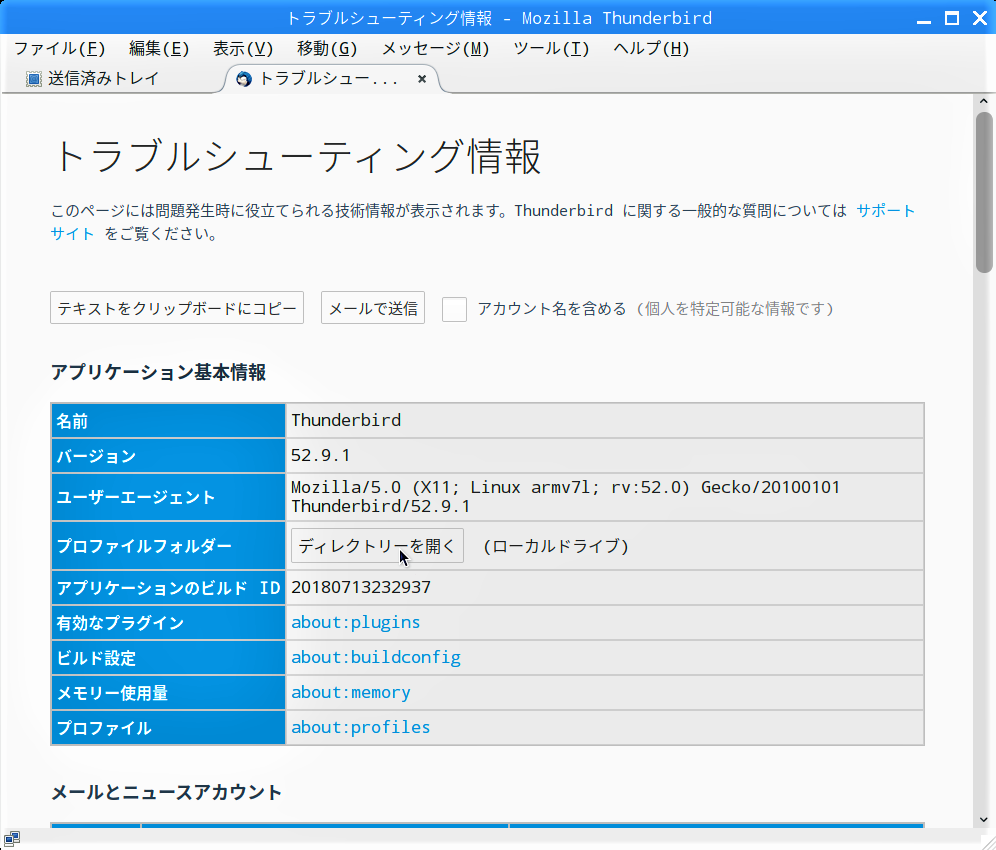The width and height of the screenshot is (996, 850).
Task: Click the ビルド設定 row header
Action: click(x=168, y=658)
